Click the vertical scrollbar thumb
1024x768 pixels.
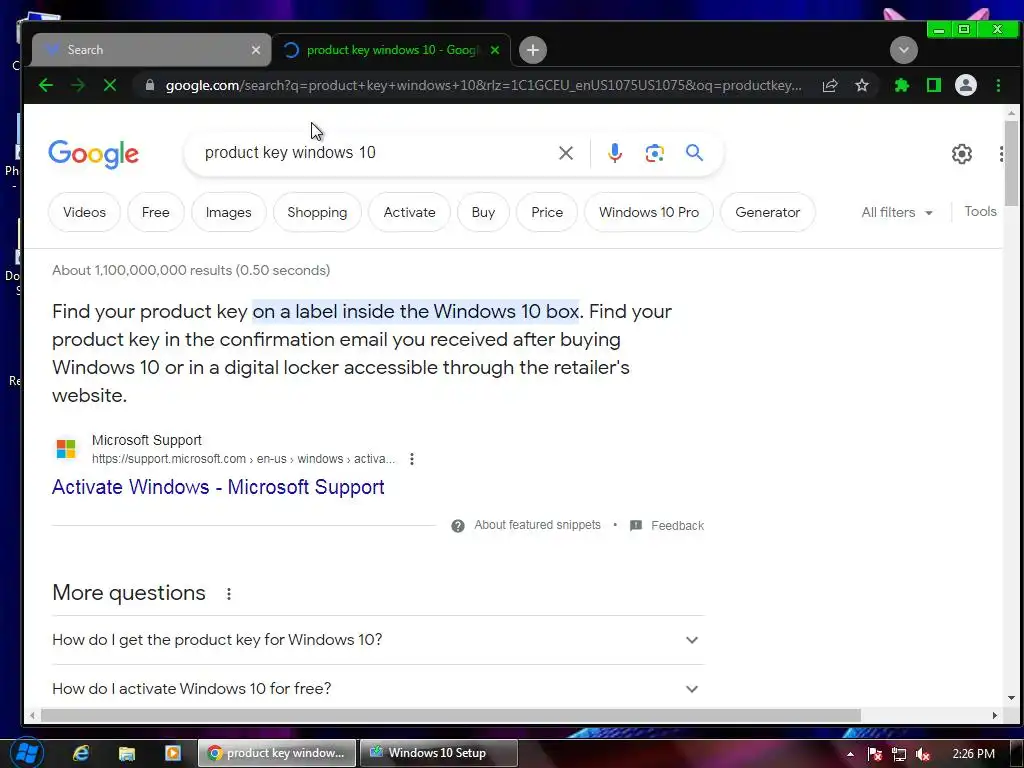click(x=1011, y=163)
